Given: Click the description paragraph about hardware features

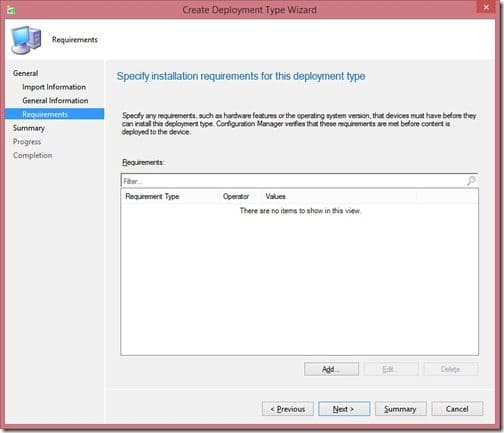Looking at the screenshot, I should click(x=299, y=124).
